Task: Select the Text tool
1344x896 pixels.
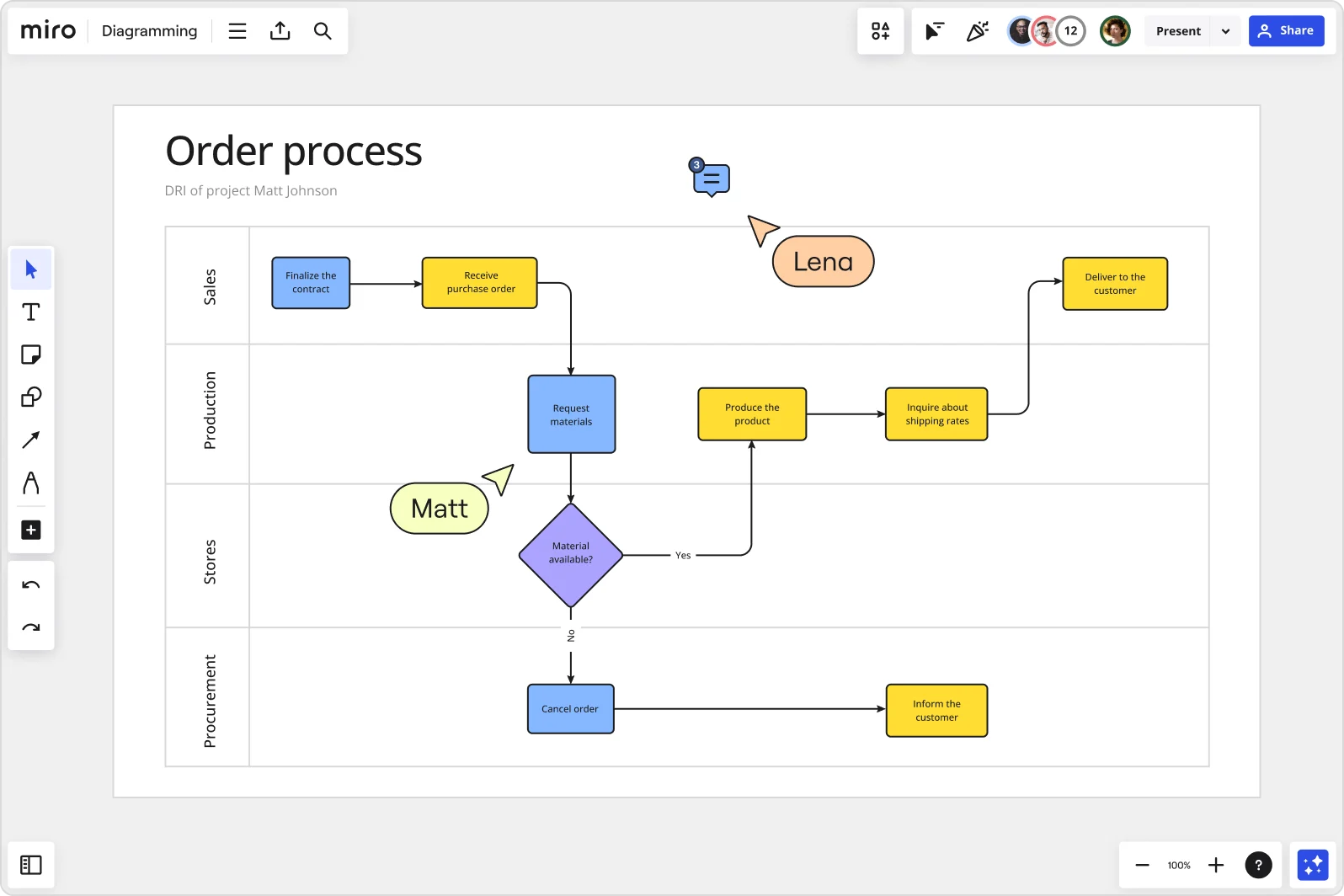Action: 31,312
